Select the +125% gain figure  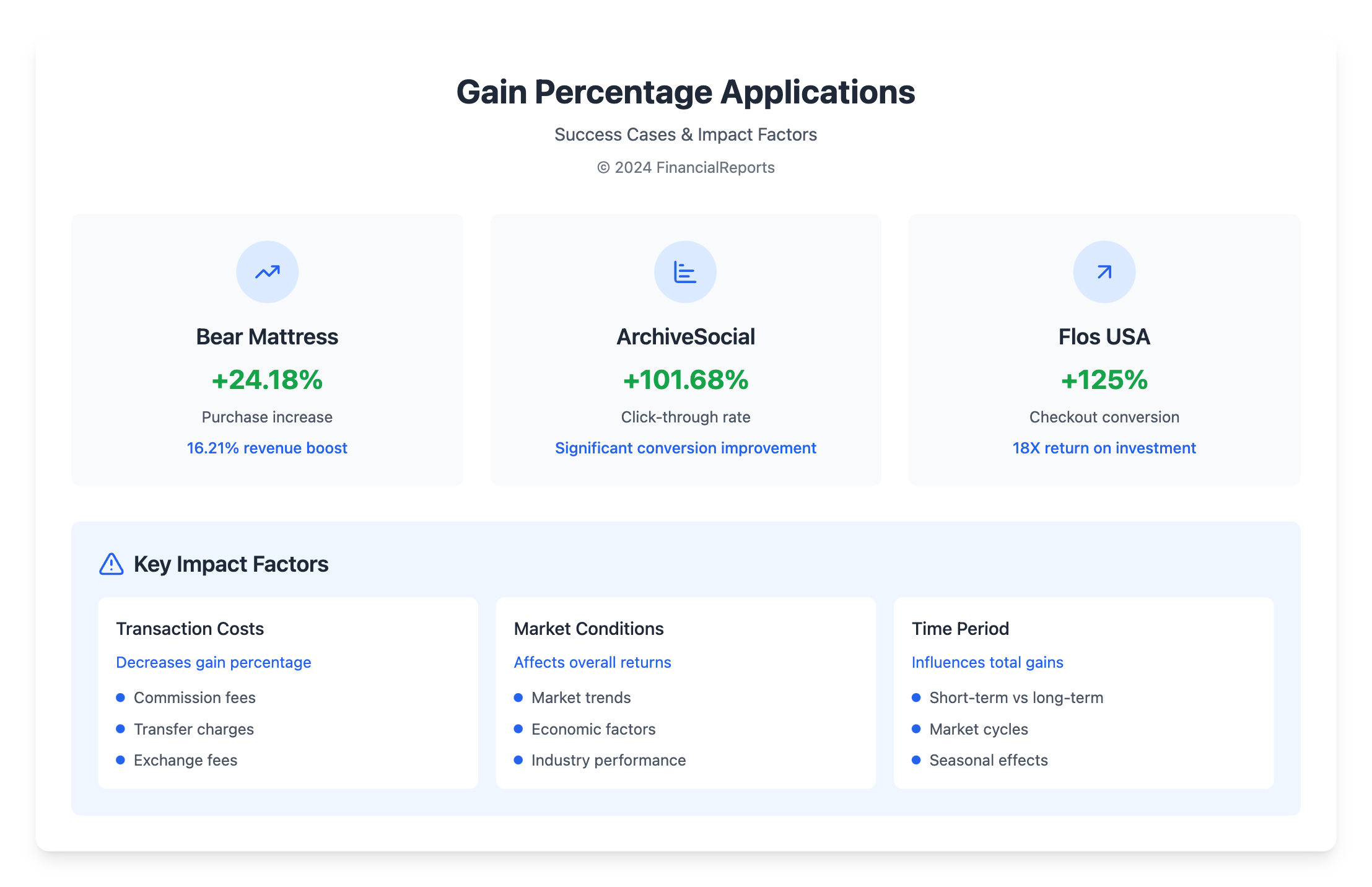pyautogui.click(x=1104, y=380)
